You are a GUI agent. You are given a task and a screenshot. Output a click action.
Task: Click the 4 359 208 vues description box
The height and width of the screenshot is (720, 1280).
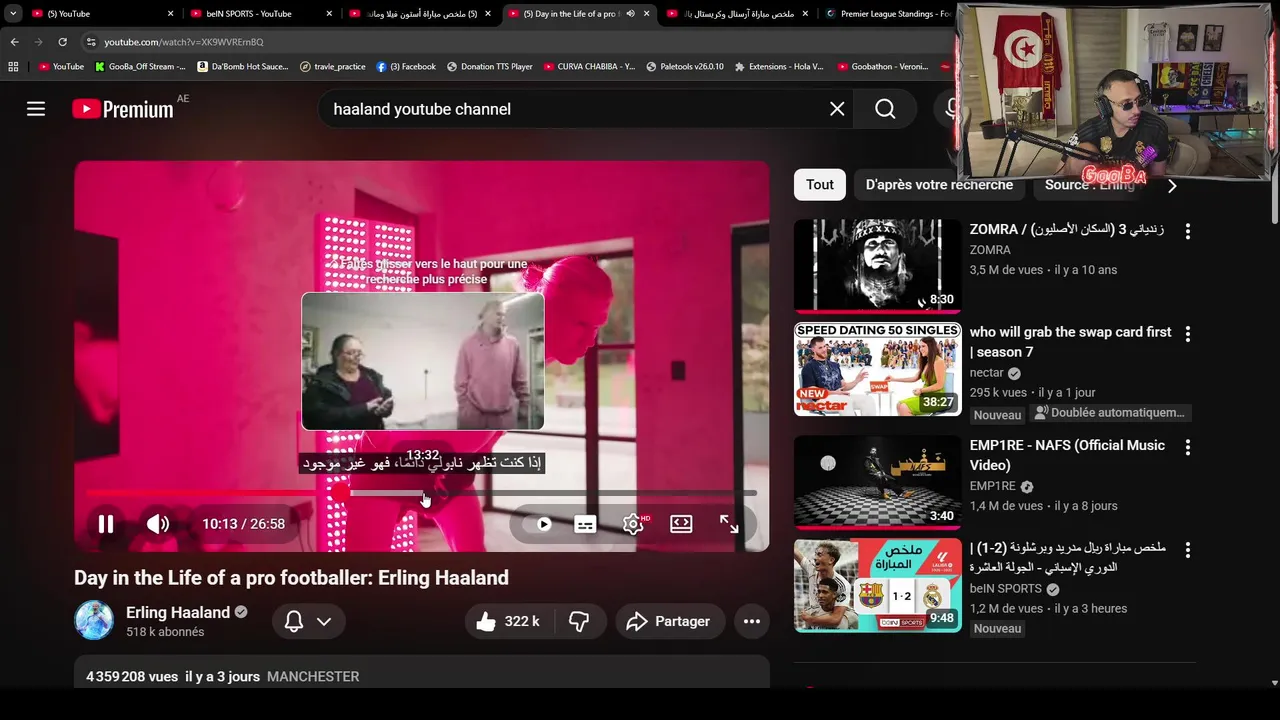coord(421,671)
